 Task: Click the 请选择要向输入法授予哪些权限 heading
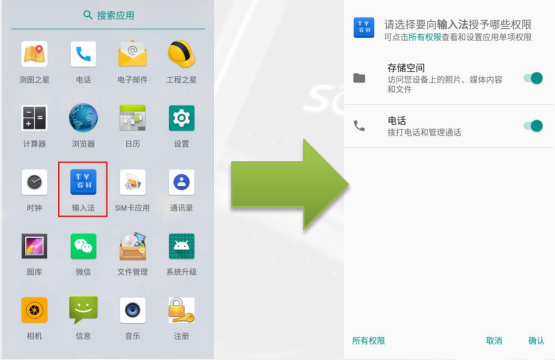458,24
